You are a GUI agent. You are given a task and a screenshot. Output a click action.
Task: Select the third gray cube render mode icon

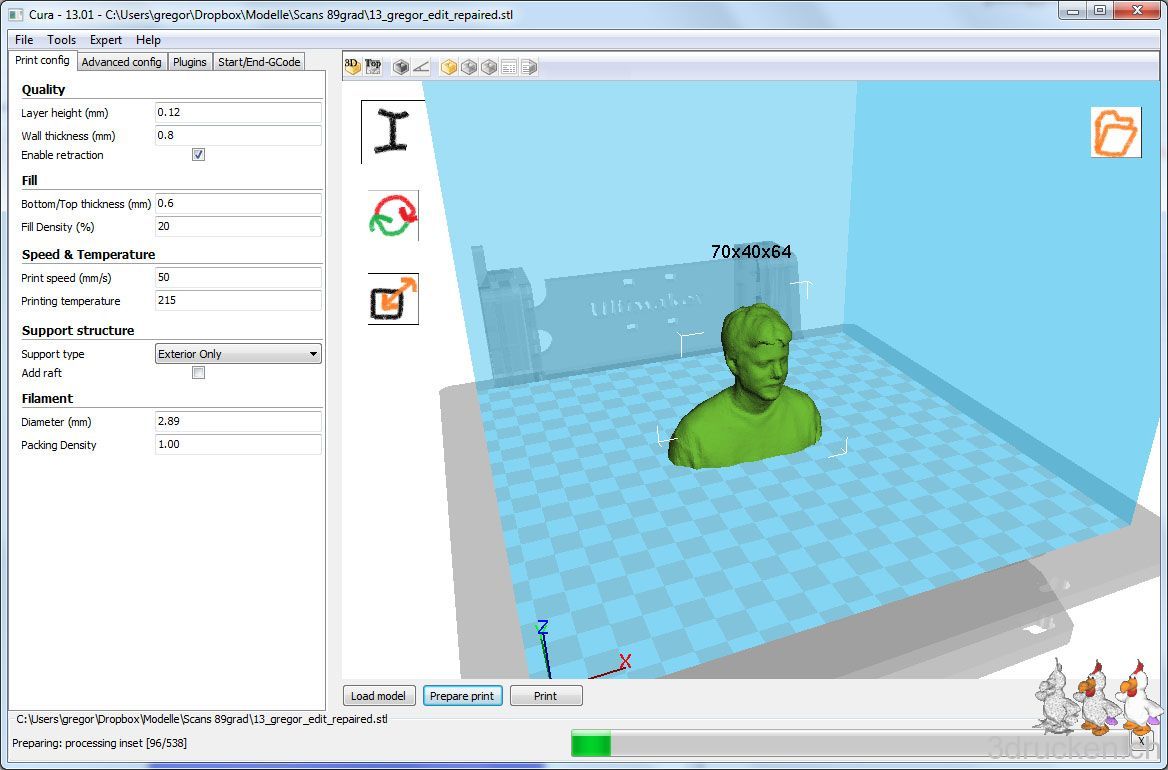point(489,67)
